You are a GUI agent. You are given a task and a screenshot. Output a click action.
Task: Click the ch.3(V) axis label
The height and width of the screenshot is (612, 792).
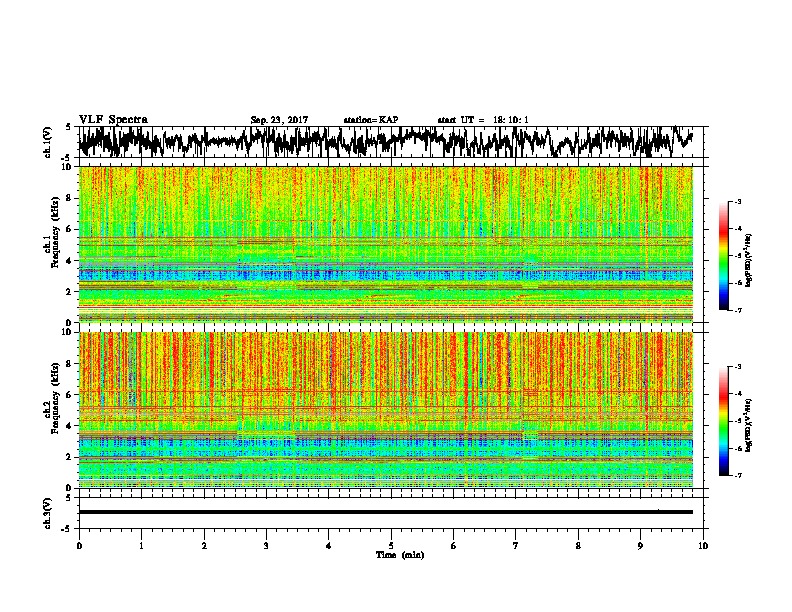tap(48, 514)
